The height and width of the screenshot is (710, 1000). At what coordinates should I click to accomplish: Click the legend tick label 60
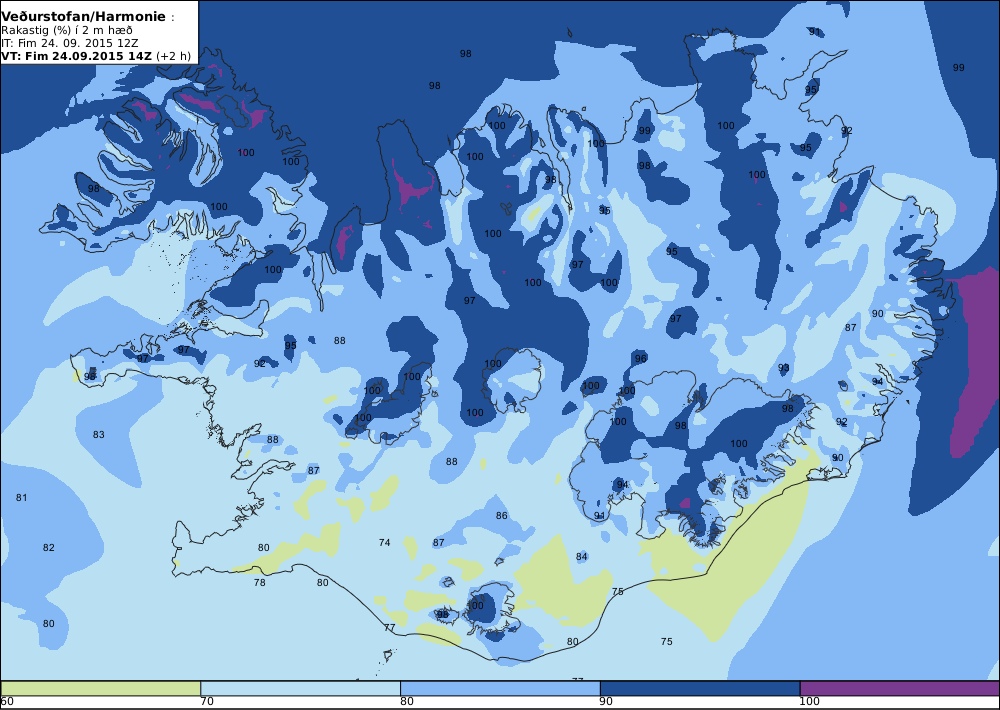(x=7, y=702)
